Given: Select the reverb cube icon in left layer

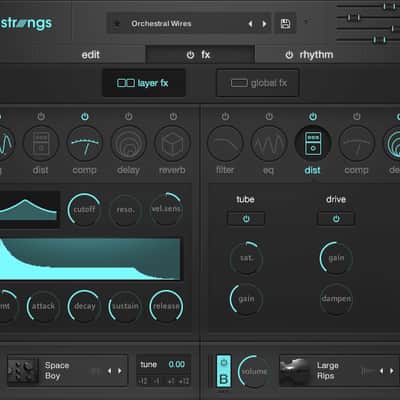Looking at the screenshot, I should pyautogui.click(x=173, y=144).
